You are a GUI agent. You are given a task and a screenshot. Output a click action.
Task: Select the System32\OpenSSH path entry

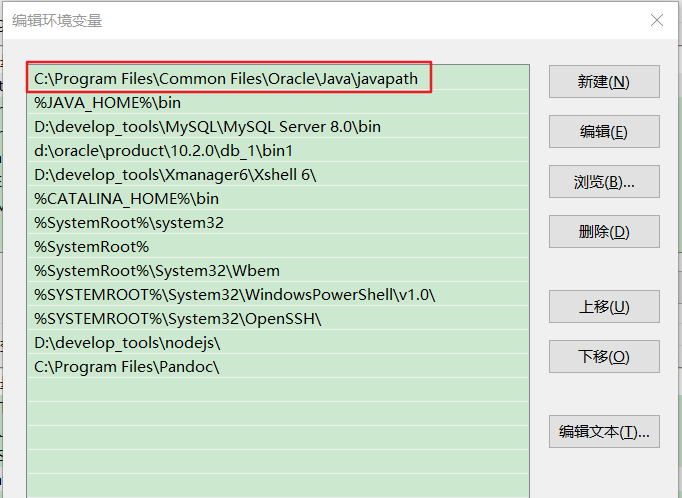(x=178, y=319)
